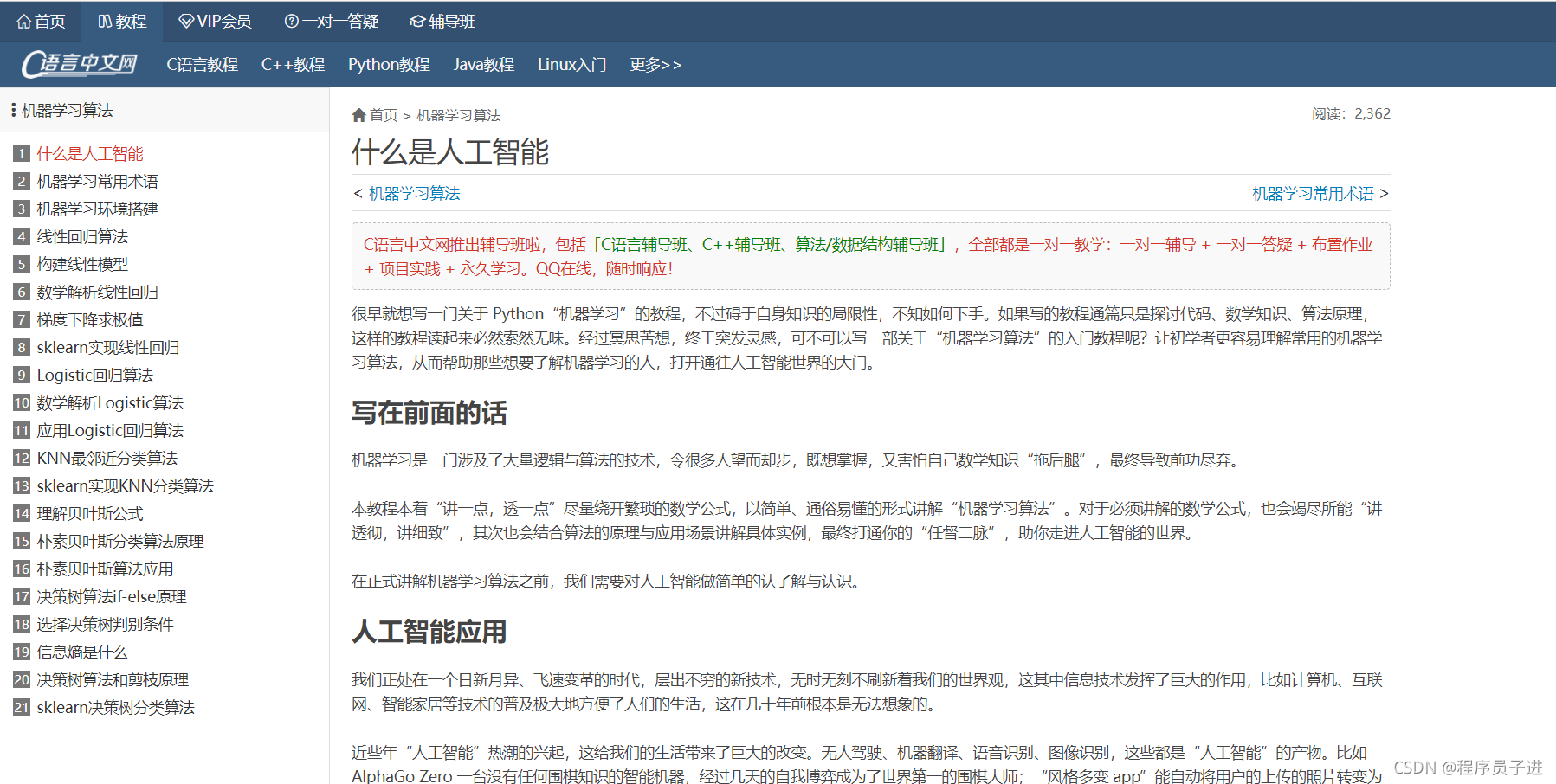Image resolution: width=1556 pixels, height=784 pixels.
Task: Open sidebar item 信息熵是什么
Action: pos(82,652)
